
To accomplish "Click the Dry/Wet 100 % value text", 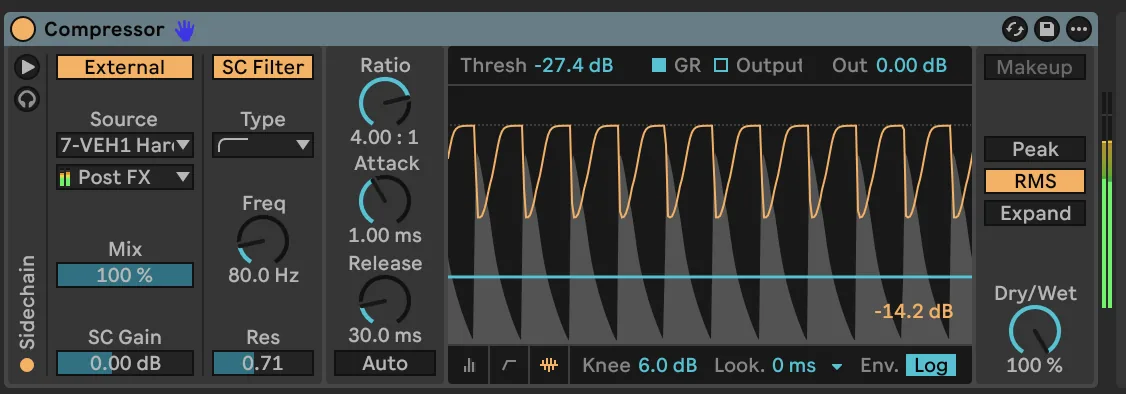I will pos(1035,365).
